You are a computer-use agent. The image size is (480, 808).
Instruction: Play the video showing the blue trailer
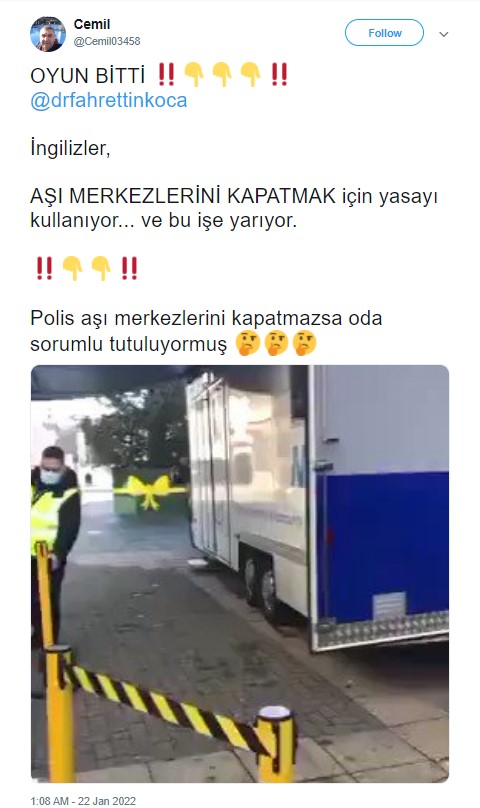pos(240,573)
